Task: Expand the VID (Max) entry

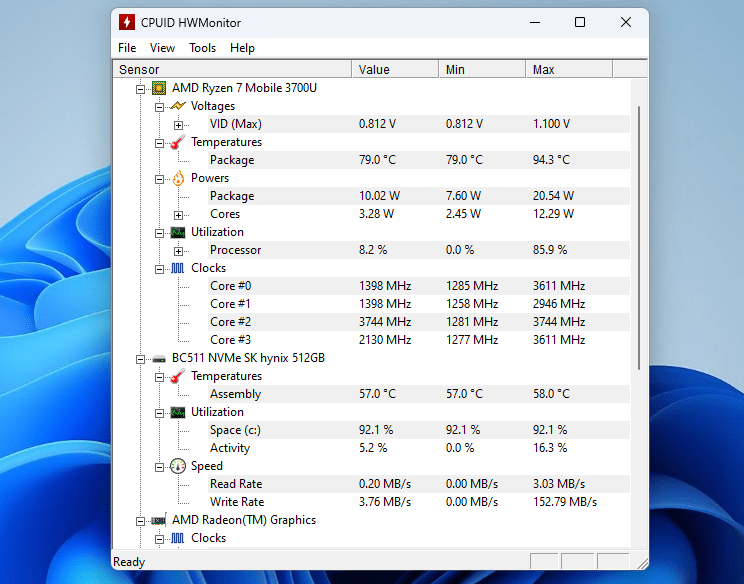Action: [x=178, y=125]
